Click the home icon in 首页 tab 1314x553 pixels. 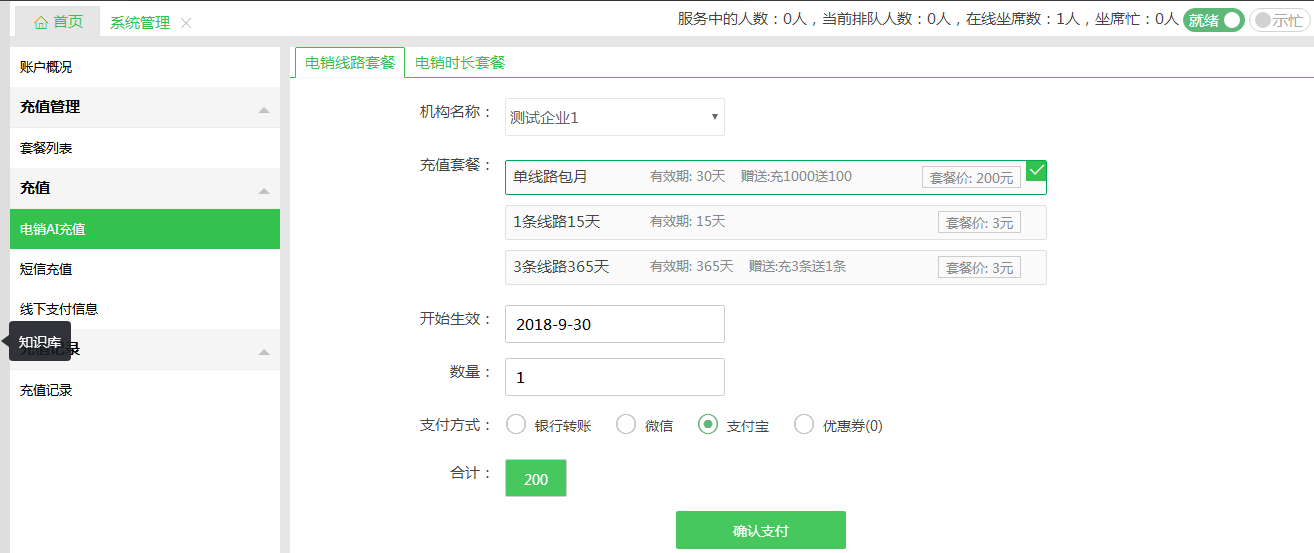coord(41,22)
